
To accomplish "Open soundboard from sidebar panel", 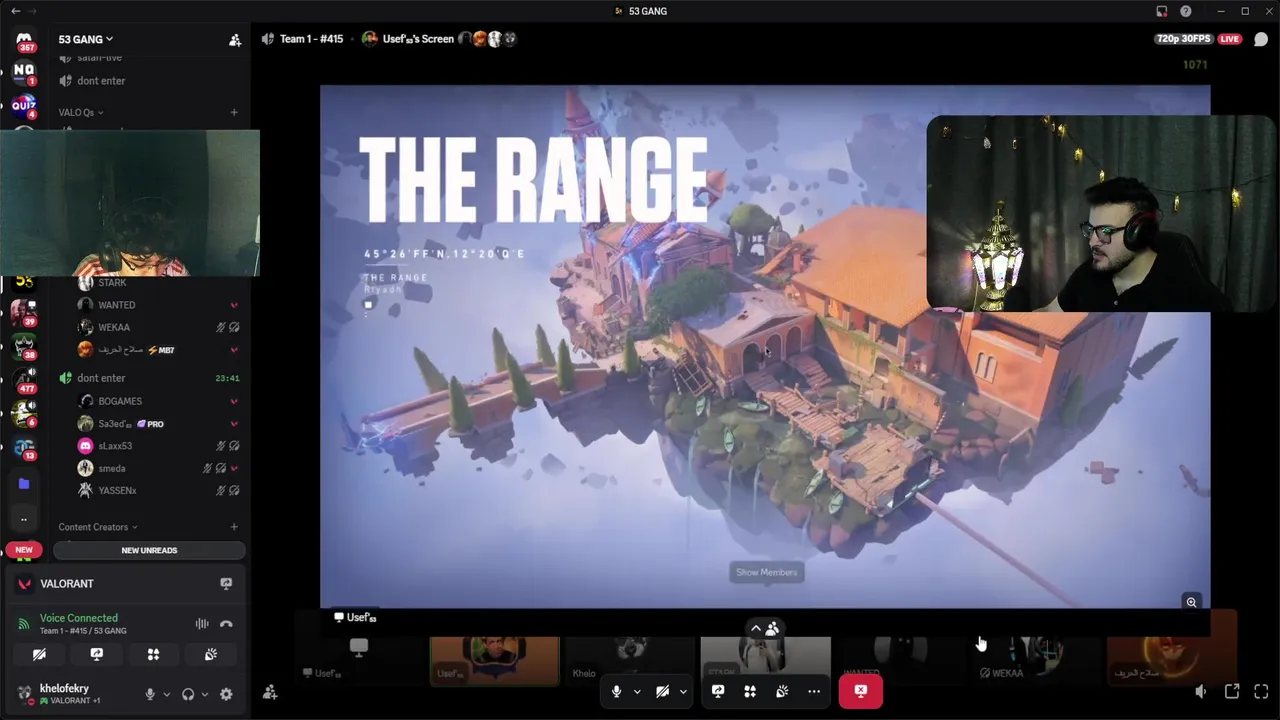I will tap(211, 654).
